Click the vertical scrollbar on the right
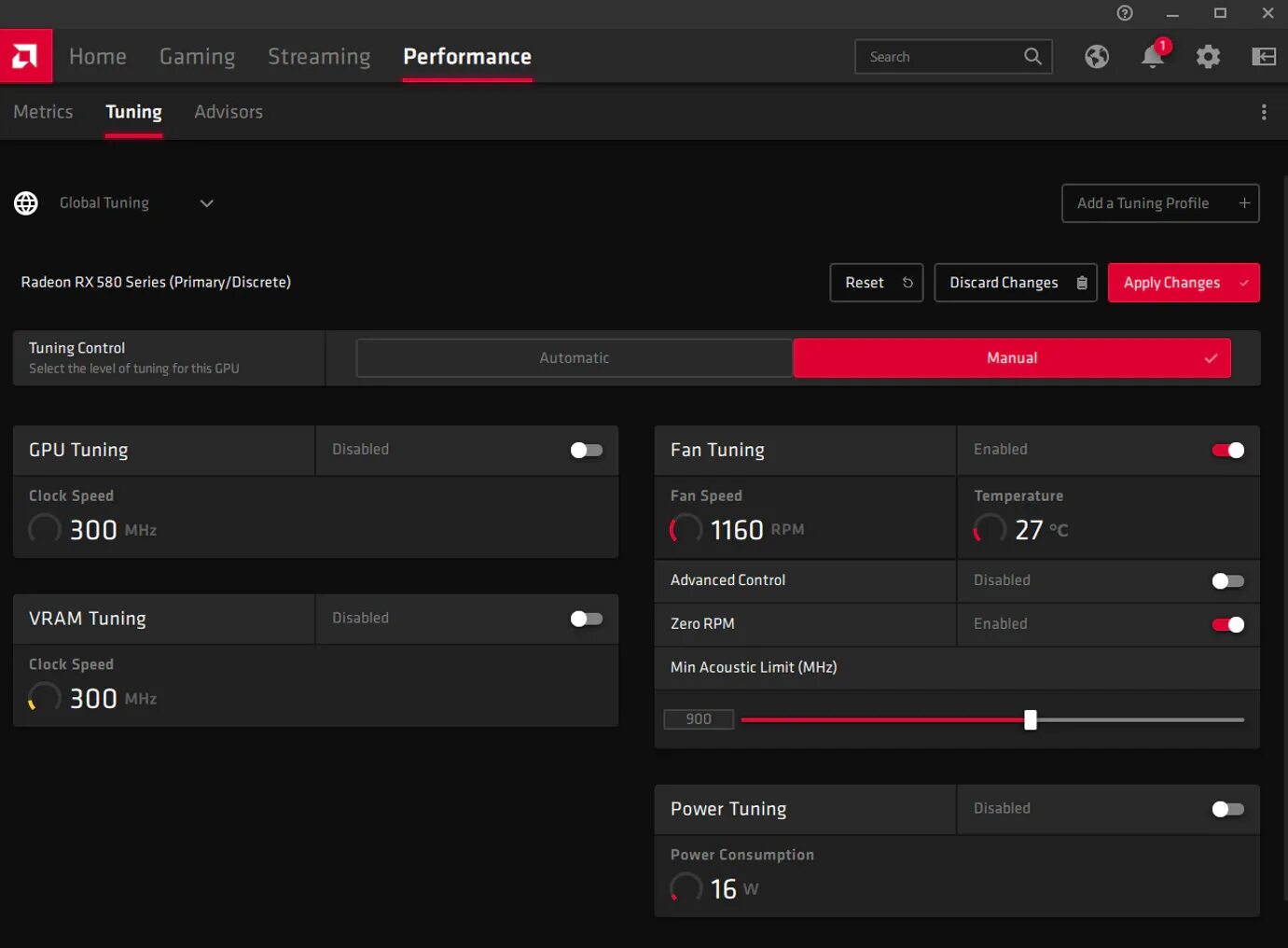 pos(1284,537)
